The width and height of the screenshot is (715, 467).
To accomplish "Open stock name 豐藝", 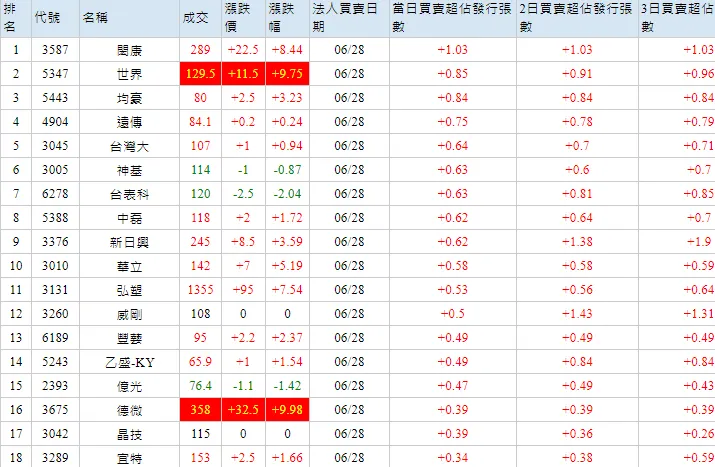I will pos(130,338).
